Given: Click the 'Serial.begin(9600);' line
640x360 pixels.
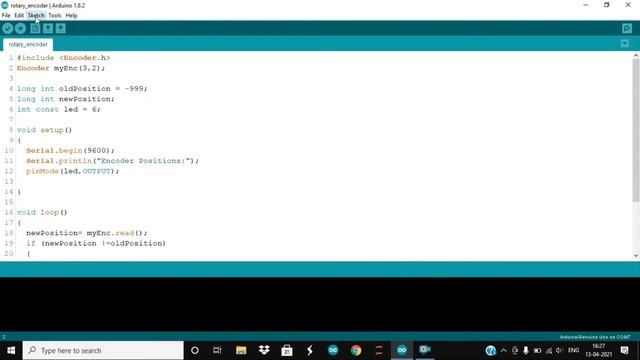Looking at the screenshot, I should point(71,151).
